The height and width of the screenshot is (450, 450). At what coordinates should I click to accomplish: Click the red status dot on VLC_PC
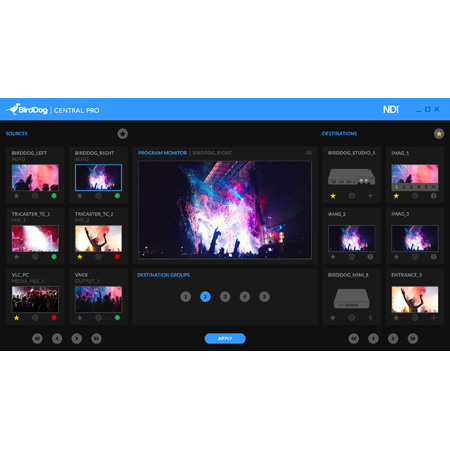[54, 318]
